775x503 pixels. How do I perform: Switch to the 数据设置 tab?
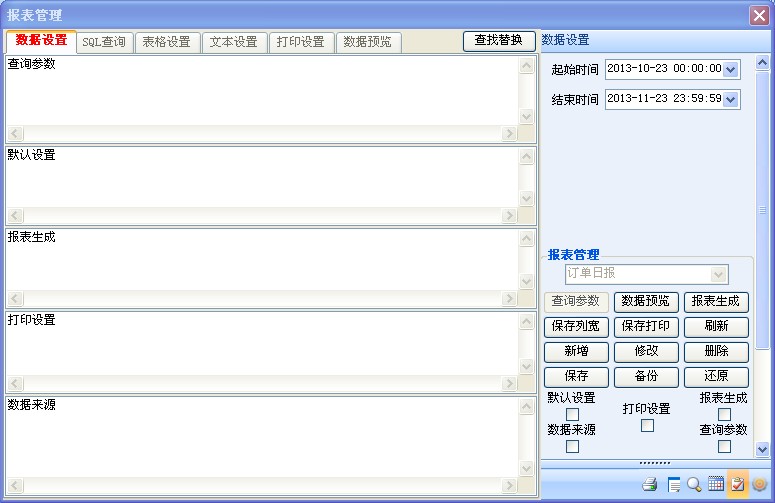coord(41,41)
